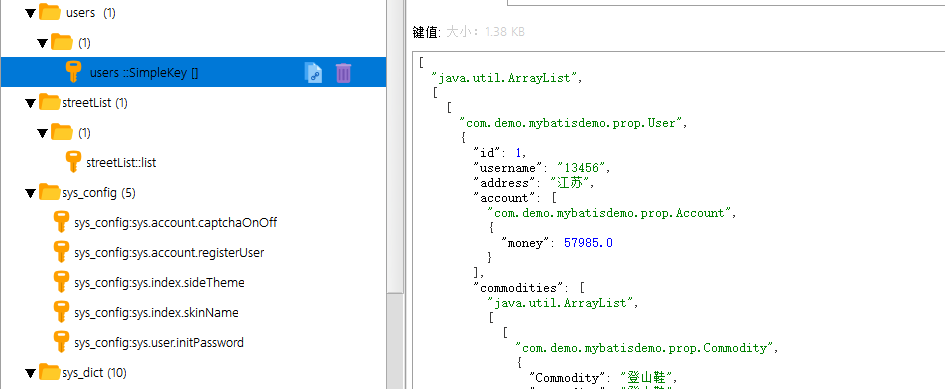Click the "com.demo.mybatisdemo.prop.Account" string

click(x=609, y=213)
